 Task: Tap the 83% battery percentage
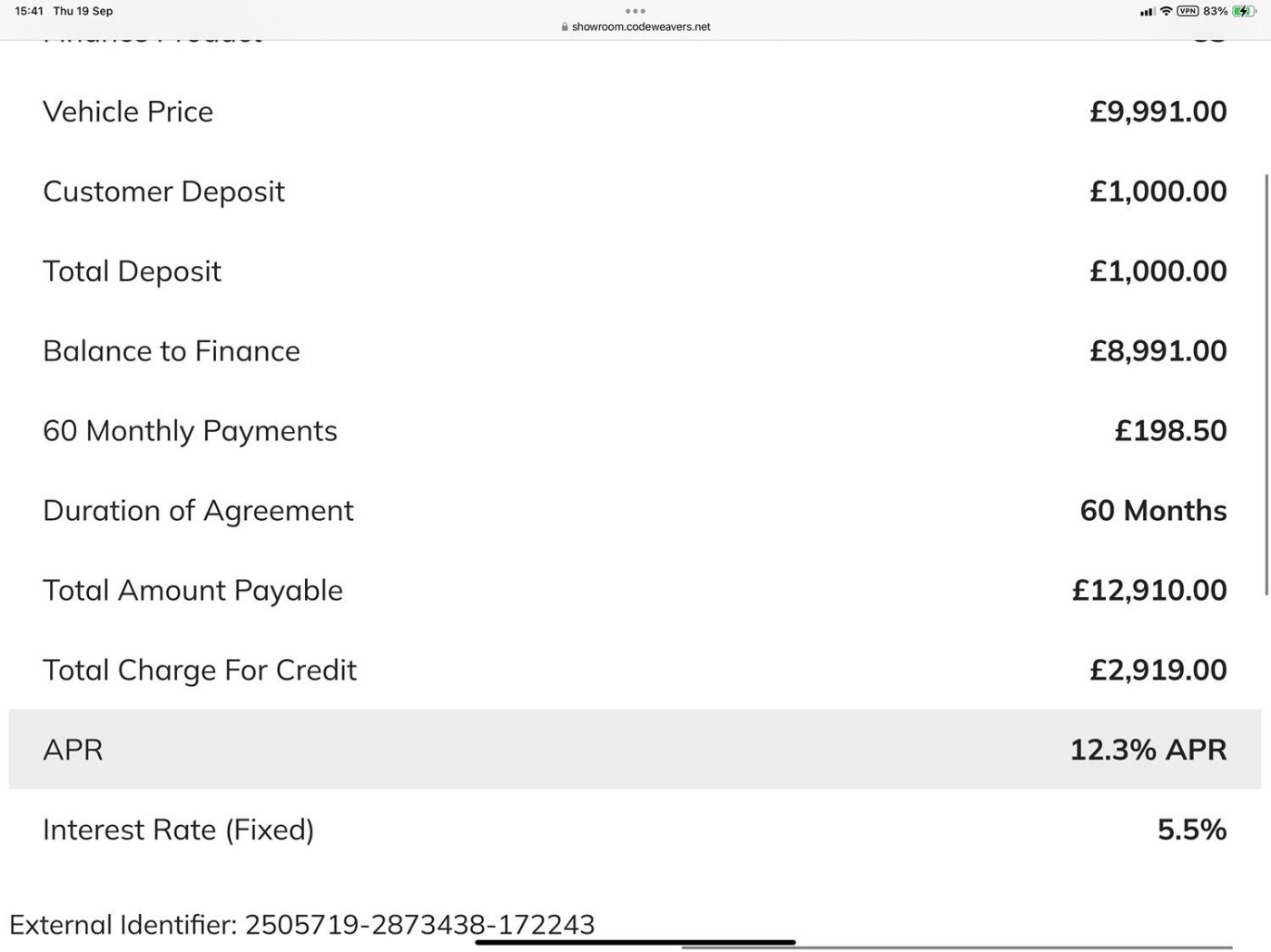(x=1215, y=11)
